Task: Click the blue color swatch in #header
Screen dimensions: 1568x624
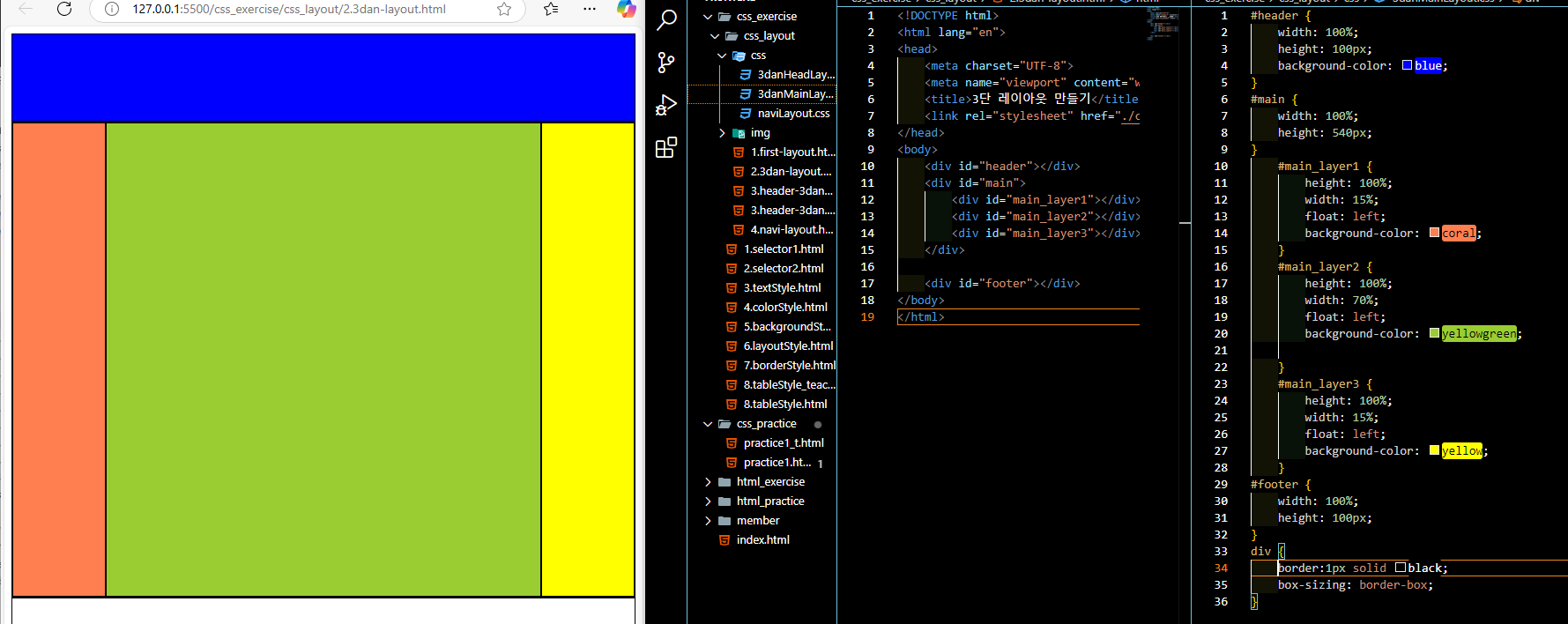Action: 1408,65
